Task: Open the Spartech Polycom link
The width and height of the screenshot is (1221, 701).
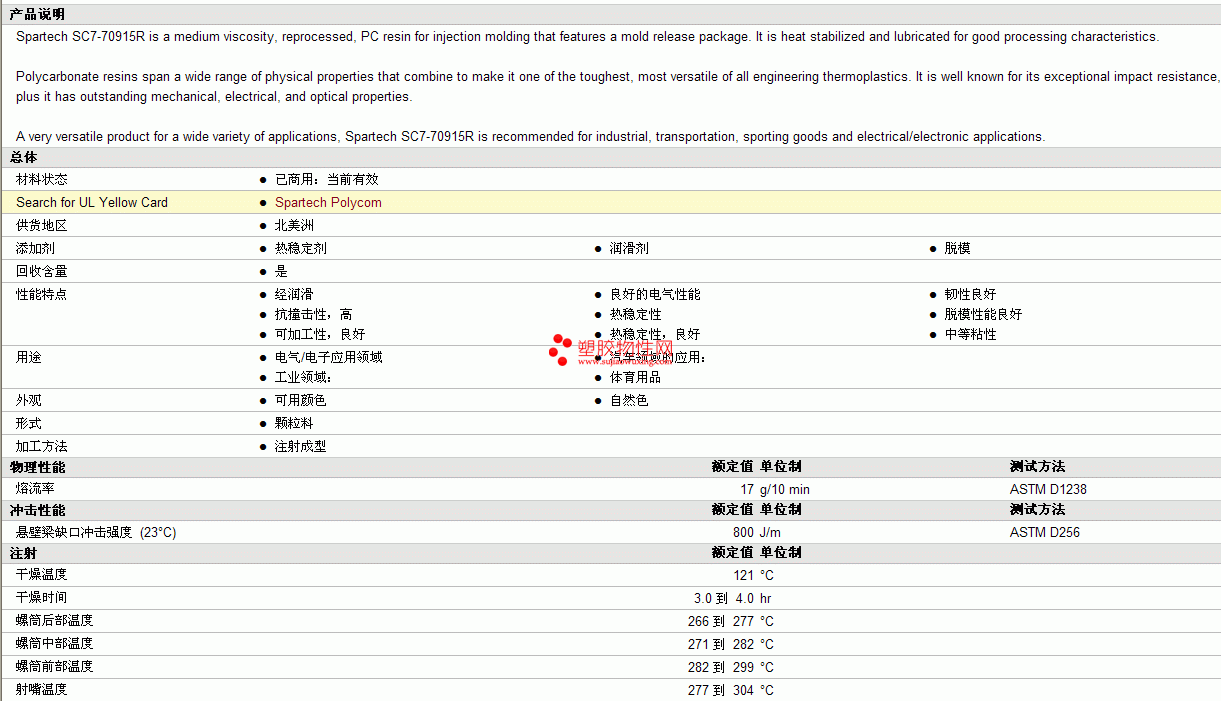Action: [328, 202]
